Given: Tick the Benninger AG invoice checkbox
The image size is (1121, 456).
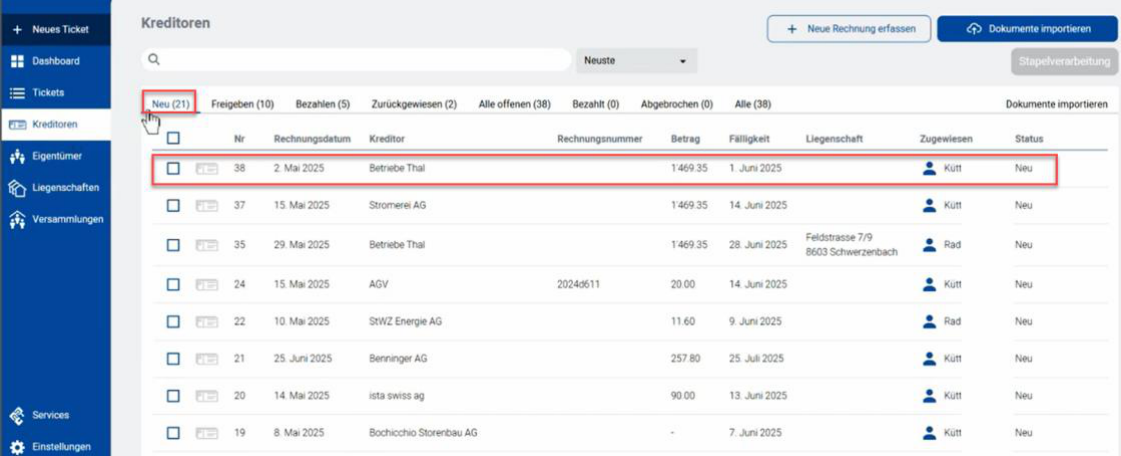Looking at the screenshot, I should pos(173,358).
